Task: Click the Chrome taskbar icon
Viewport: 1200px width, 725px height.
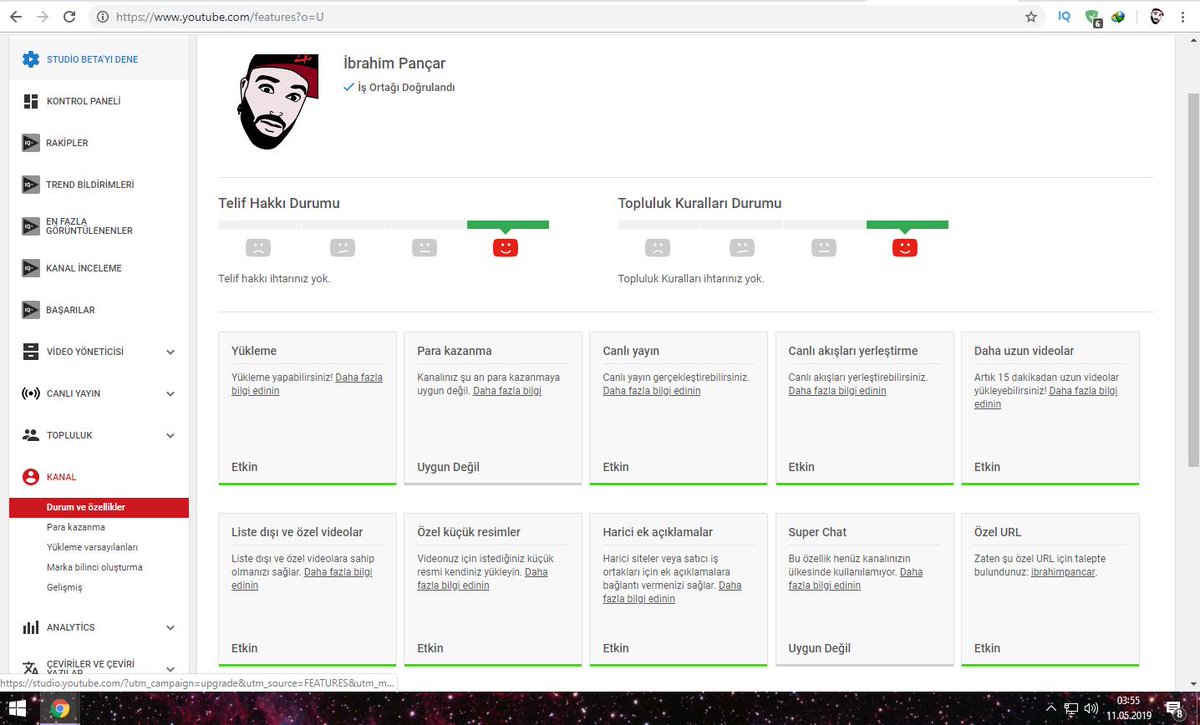Action: click(60, 709)
